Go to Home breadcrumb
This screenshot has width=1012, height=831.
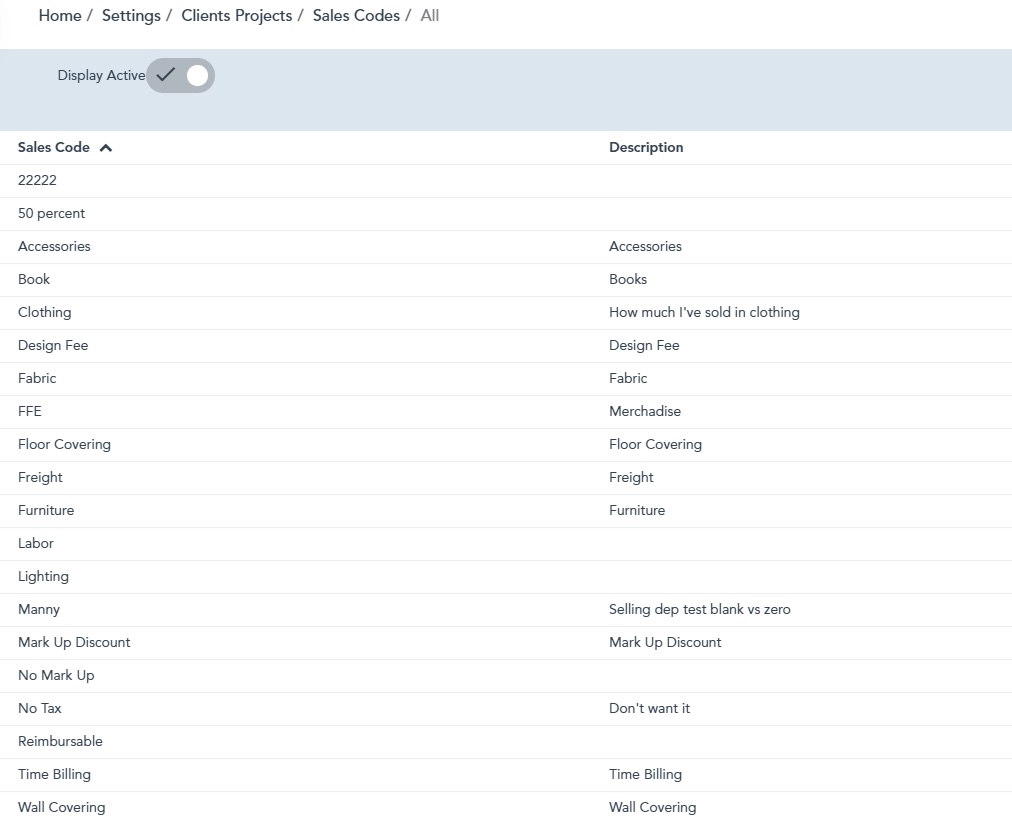(60, 15)
